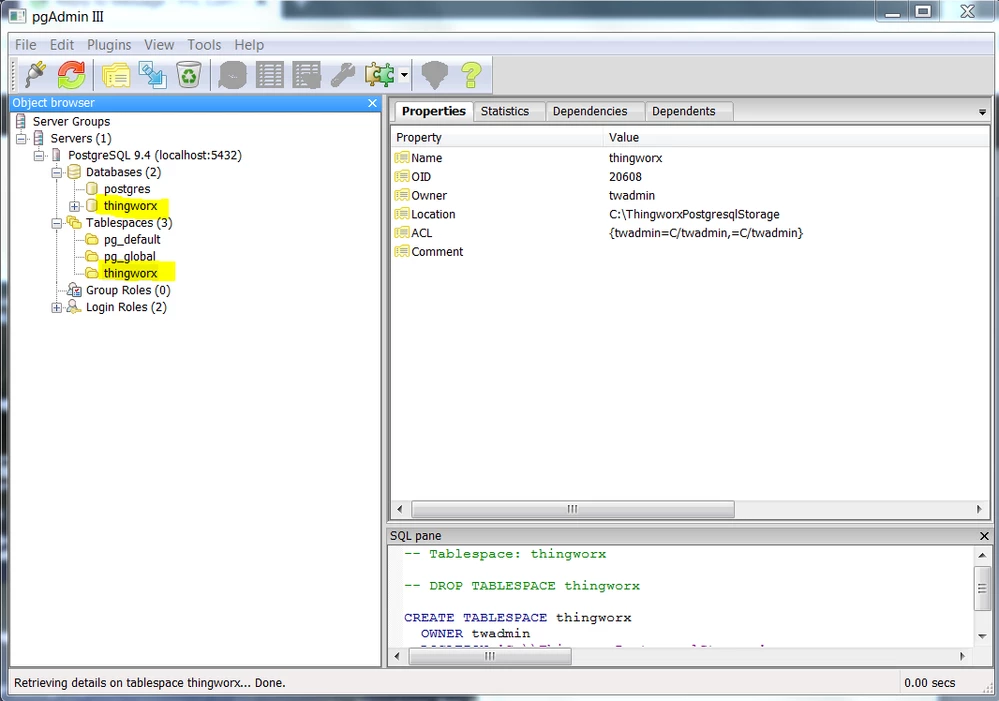
Task: Close the Object browser panel
Action: tap(373, 103)
